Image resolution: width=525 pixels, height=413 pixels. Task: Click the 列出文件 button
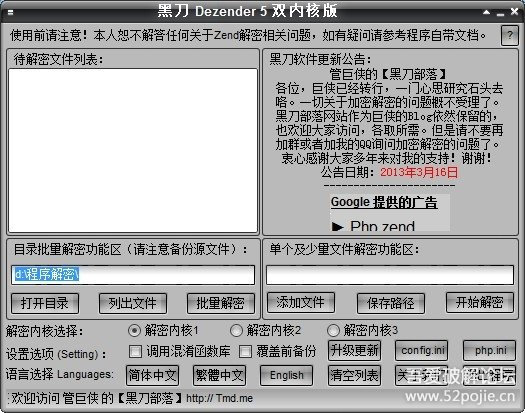click(133, 303)
